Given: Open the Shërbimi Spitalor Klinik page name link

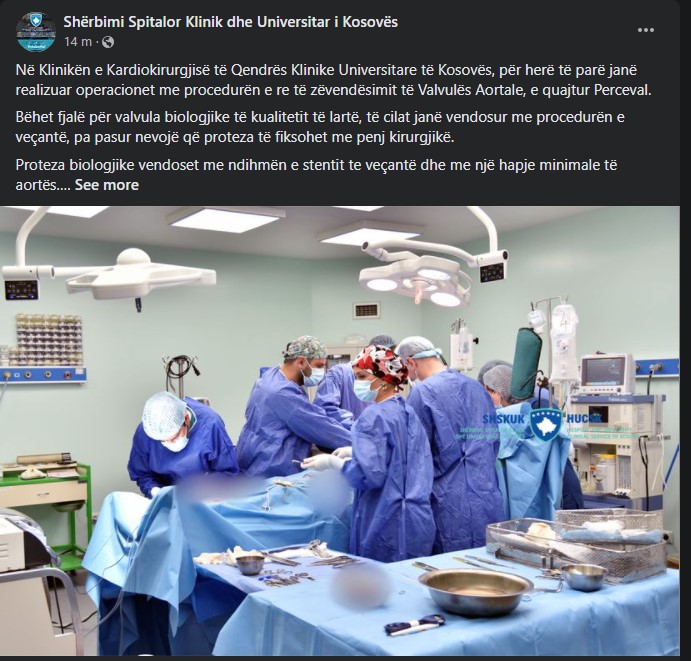Looking at the screenshot, I should [230, 22].
